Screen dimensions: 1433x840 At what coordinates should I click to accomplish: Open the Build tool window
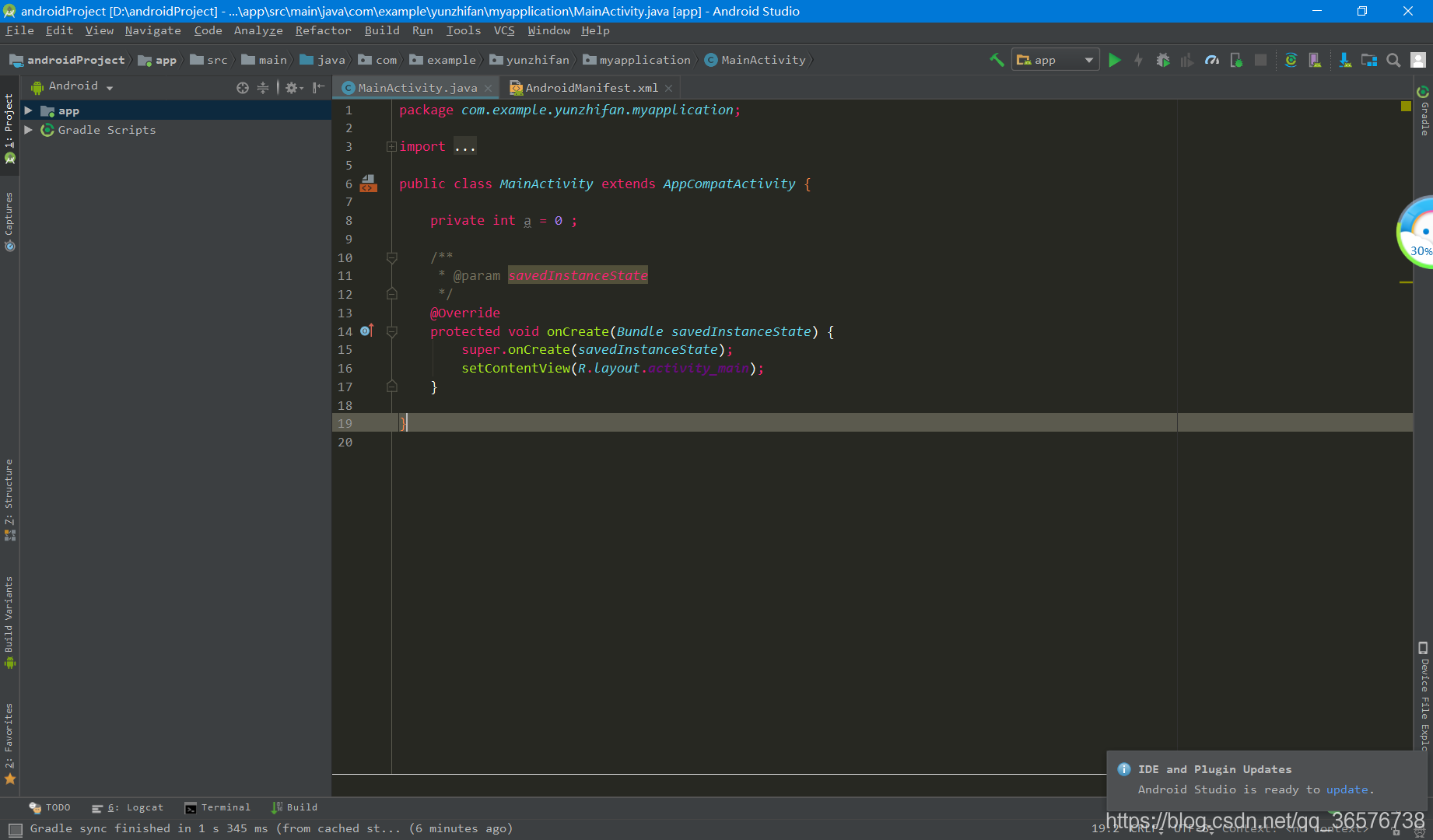point(295,807)
